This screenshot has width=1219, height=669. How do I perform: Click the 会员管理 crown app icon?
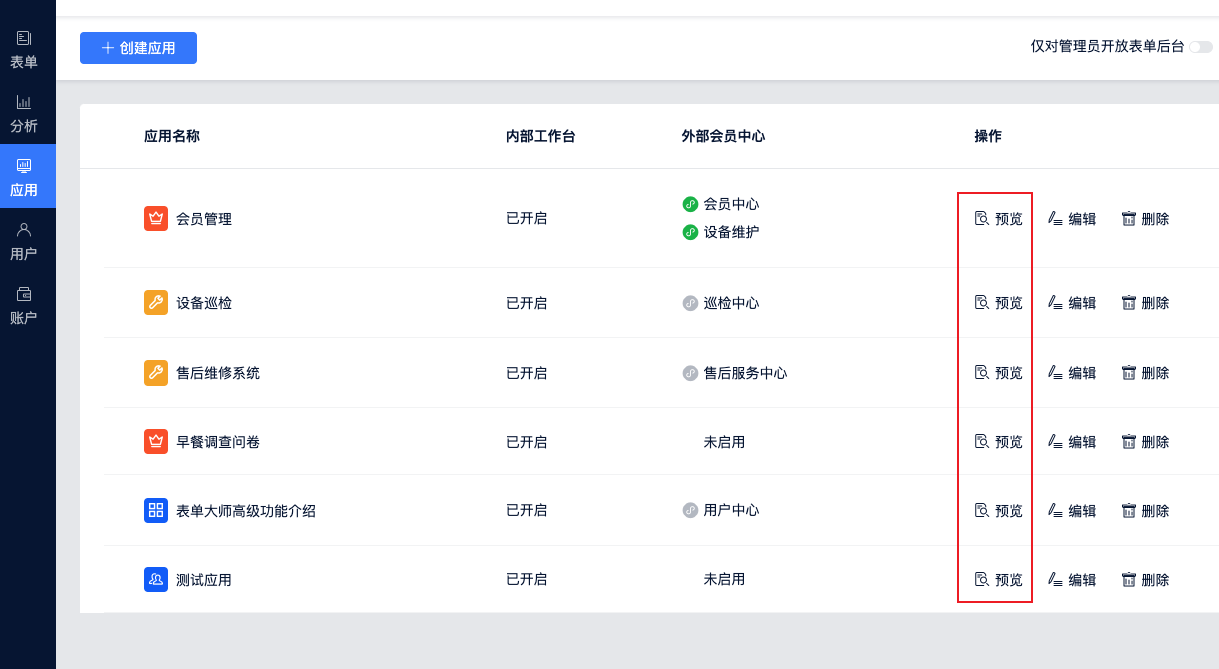[x=156, y=218]
